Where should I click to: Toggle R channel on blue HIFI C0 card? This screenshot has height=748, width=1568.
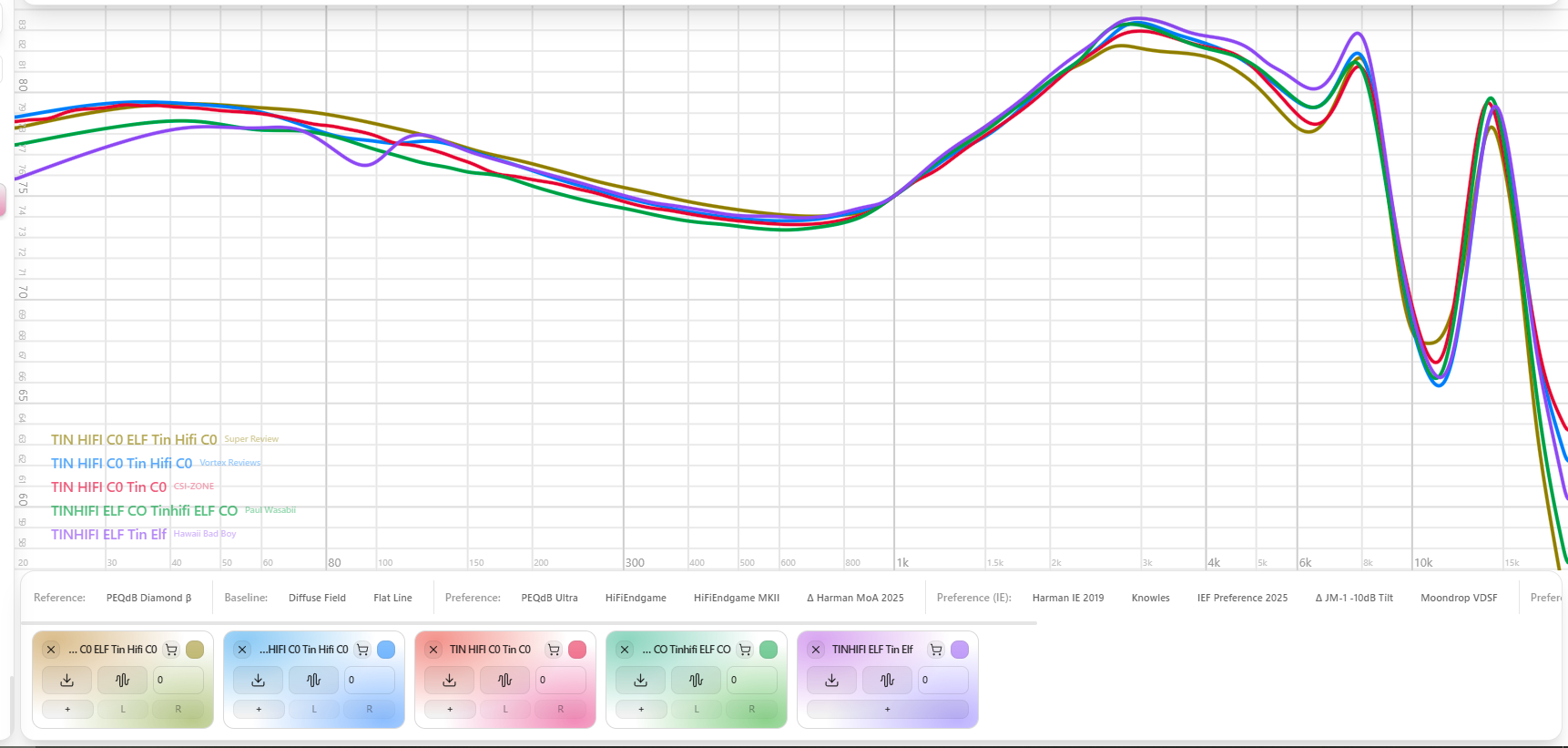[x=369, y=709]
